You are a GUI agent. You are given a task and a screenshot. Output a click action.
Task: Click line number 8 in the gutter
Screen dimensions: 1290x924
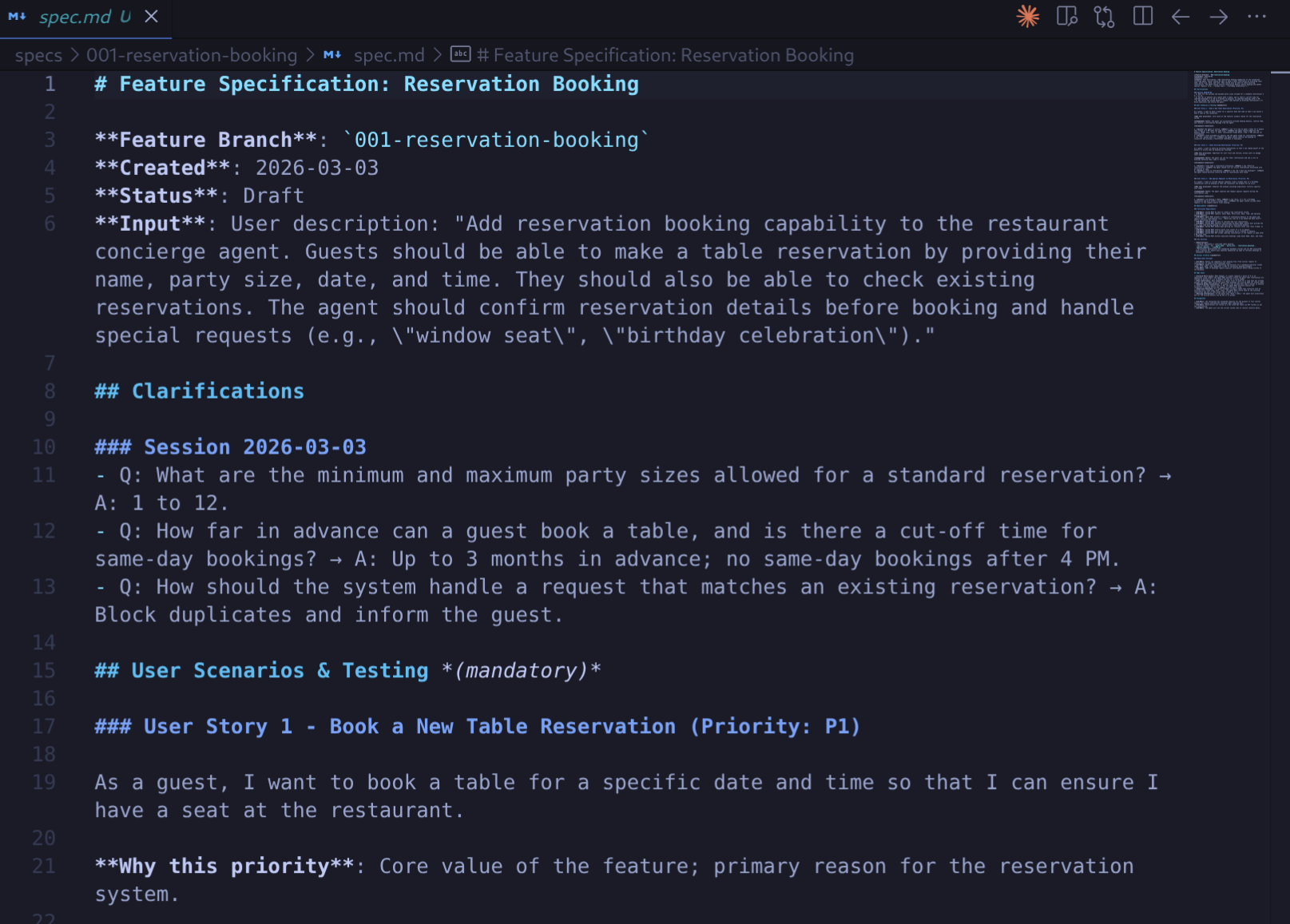tap(50, 391)
